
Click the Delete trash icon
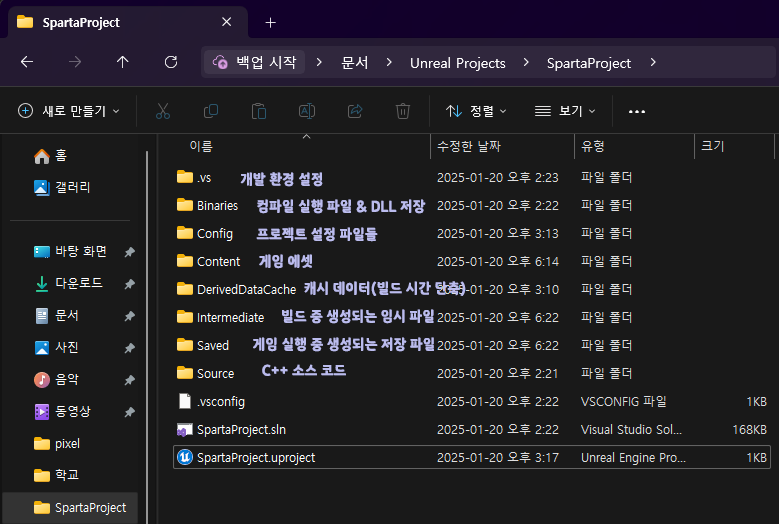coord(403,111)
